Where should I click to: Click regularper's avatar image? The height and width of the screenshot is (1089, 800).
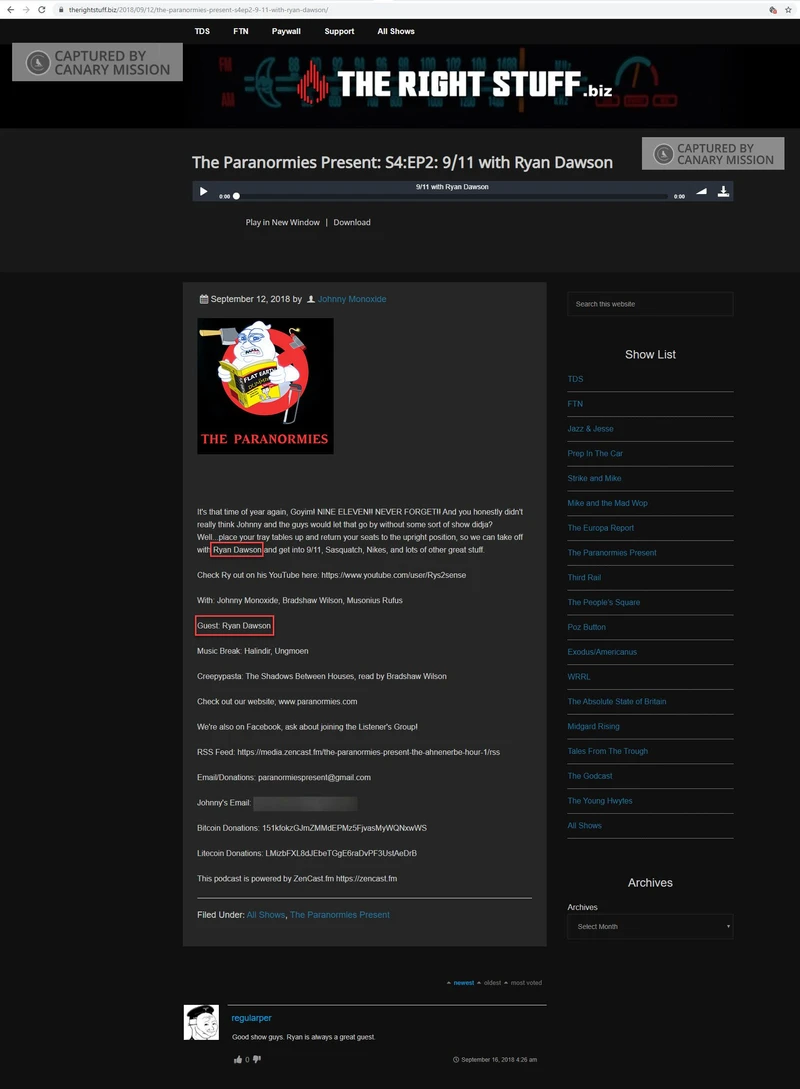tap(201, 1022)
